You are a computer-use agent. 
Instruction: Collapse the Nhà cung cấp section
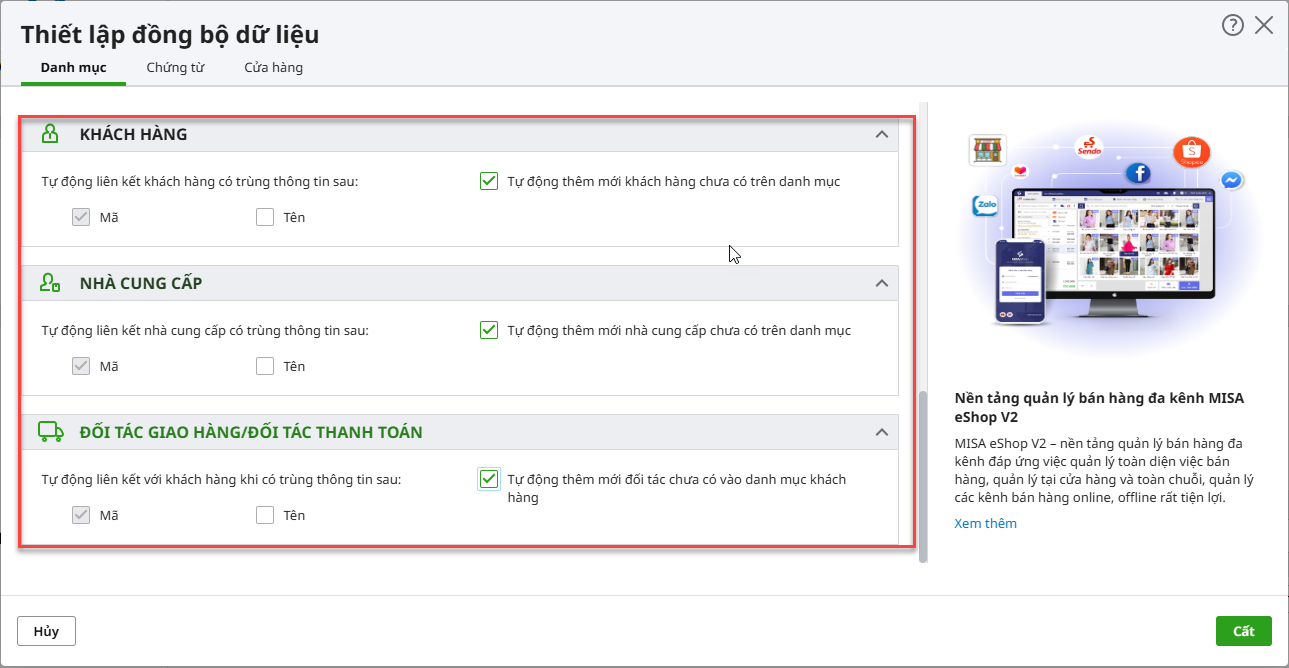pos(881,283)
